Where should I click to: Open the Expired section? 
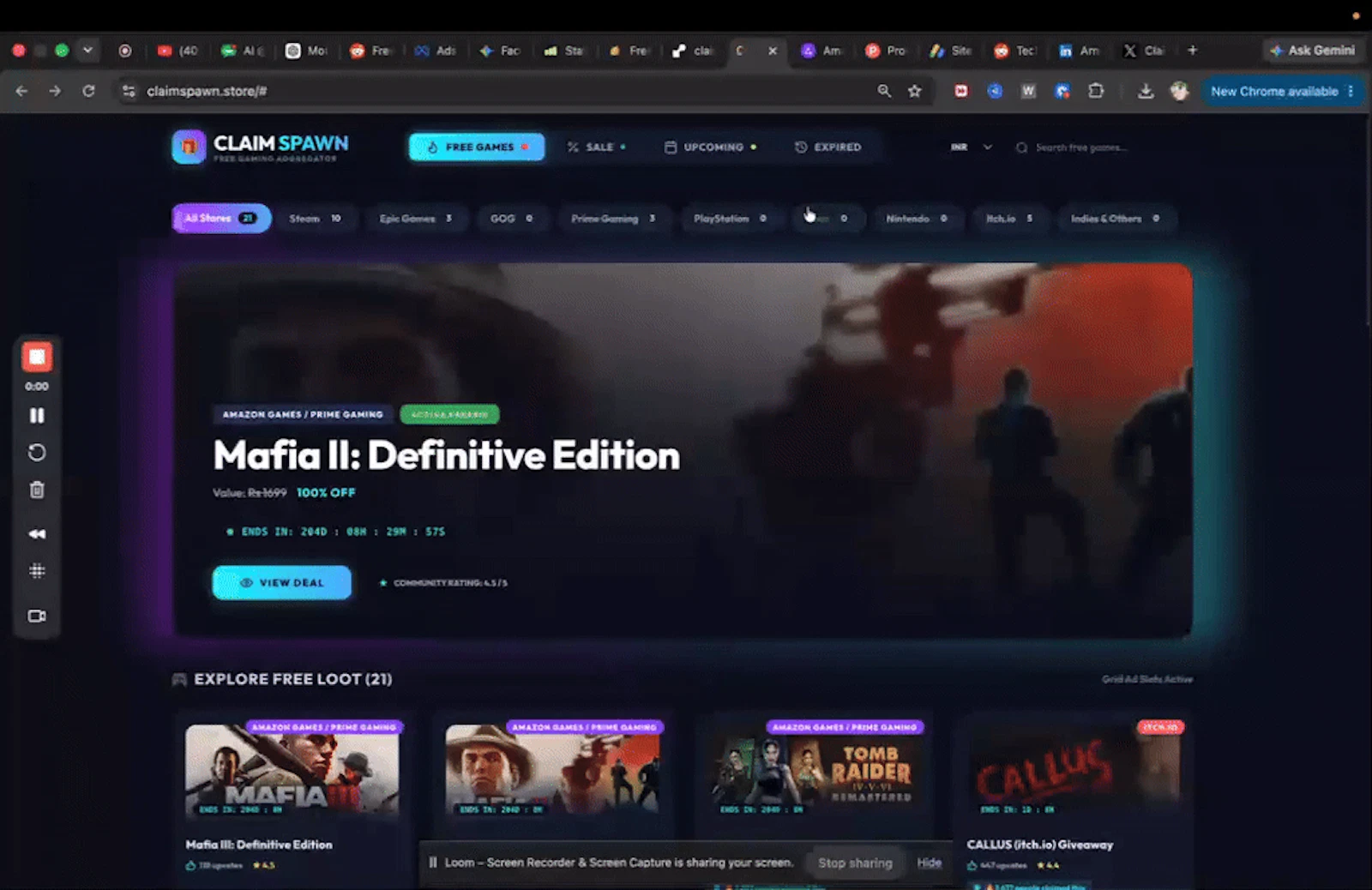(x=827, y=147)
